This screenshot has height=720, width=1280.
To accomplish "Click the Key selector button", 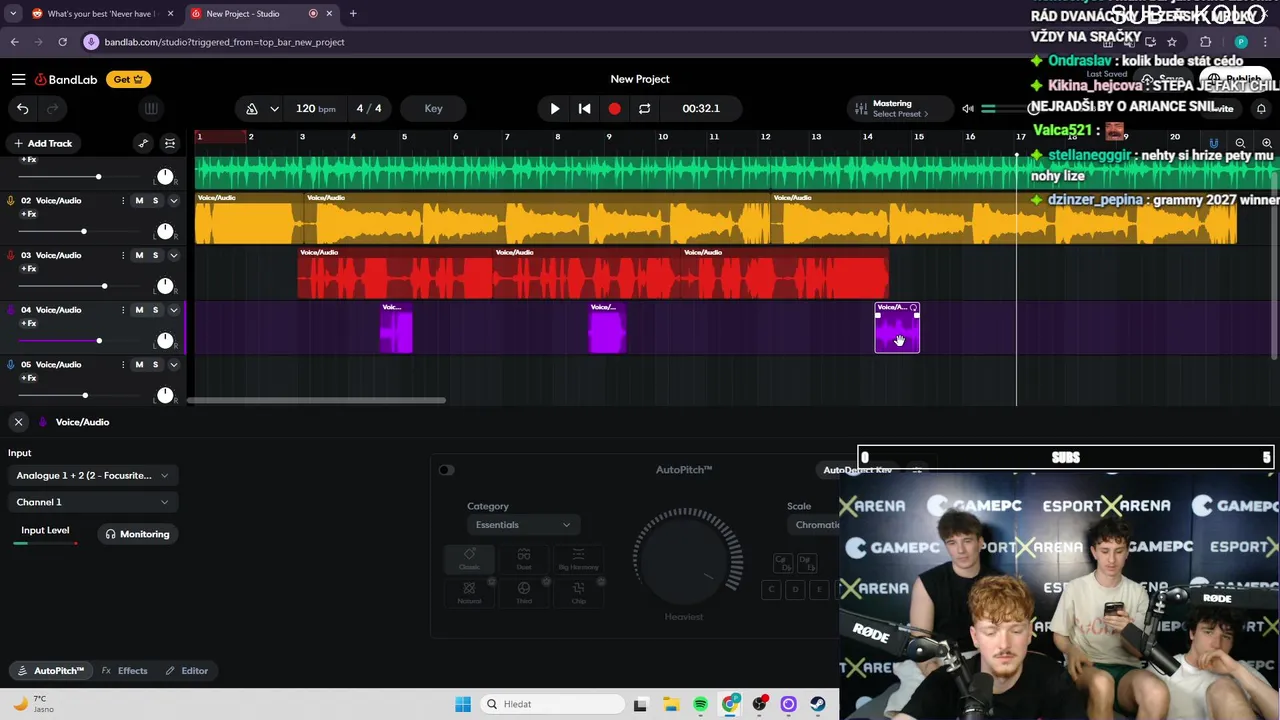I will tap(433, 108).
